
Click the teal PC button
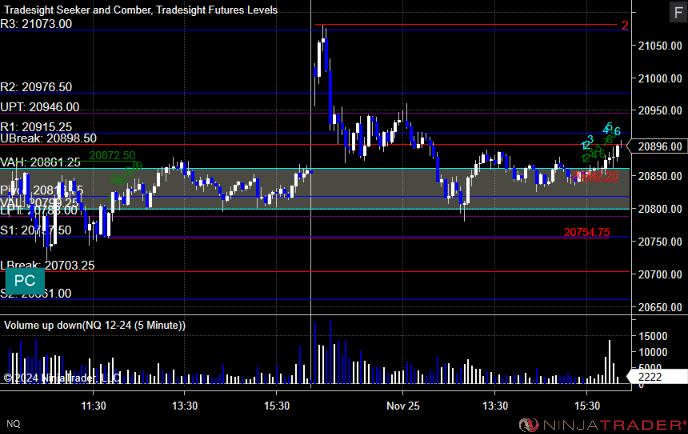coord(25,281)
